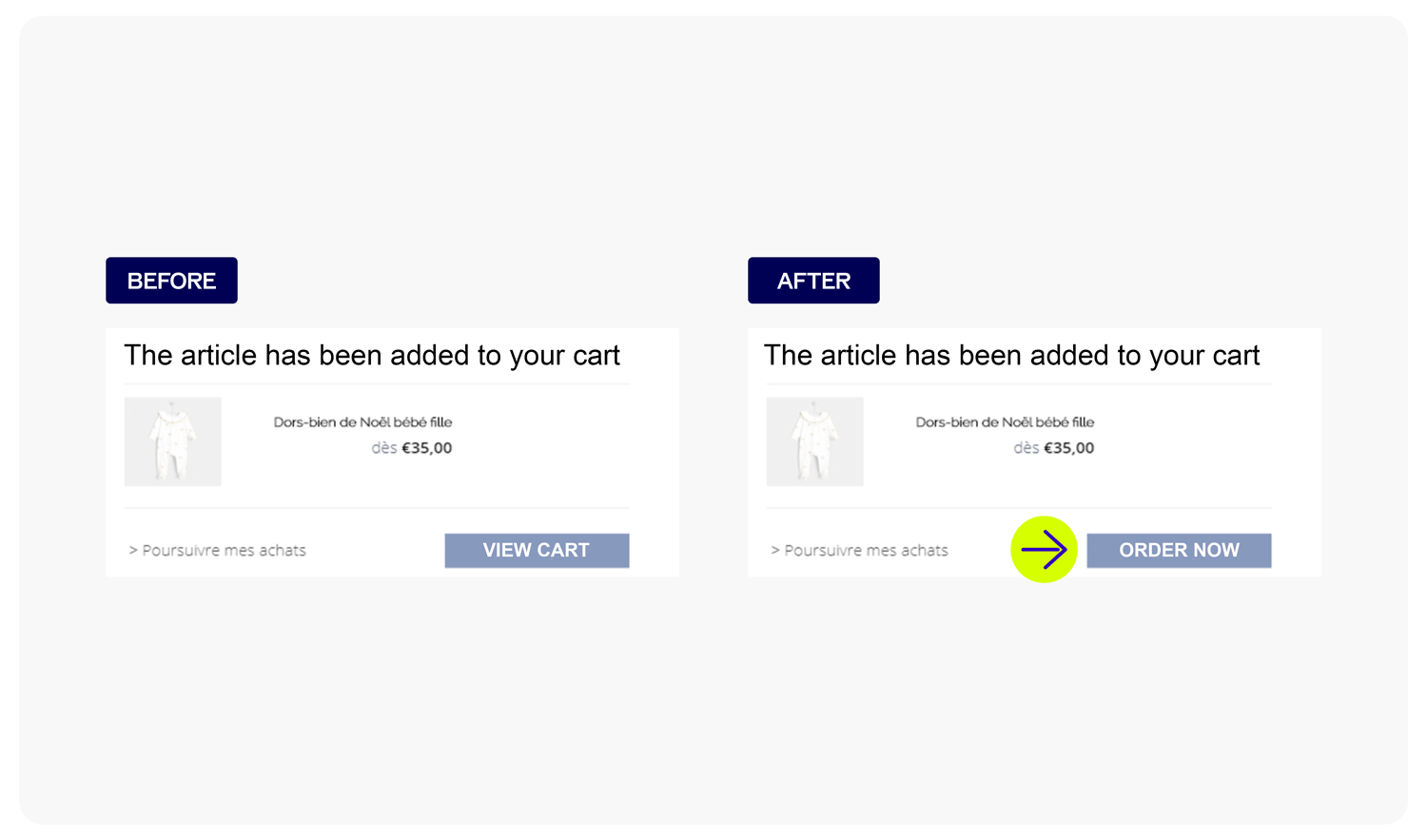Click the 'added to your cart' heading under AFTER
Screen dimensions: 1427x840
pos(1012,356)
